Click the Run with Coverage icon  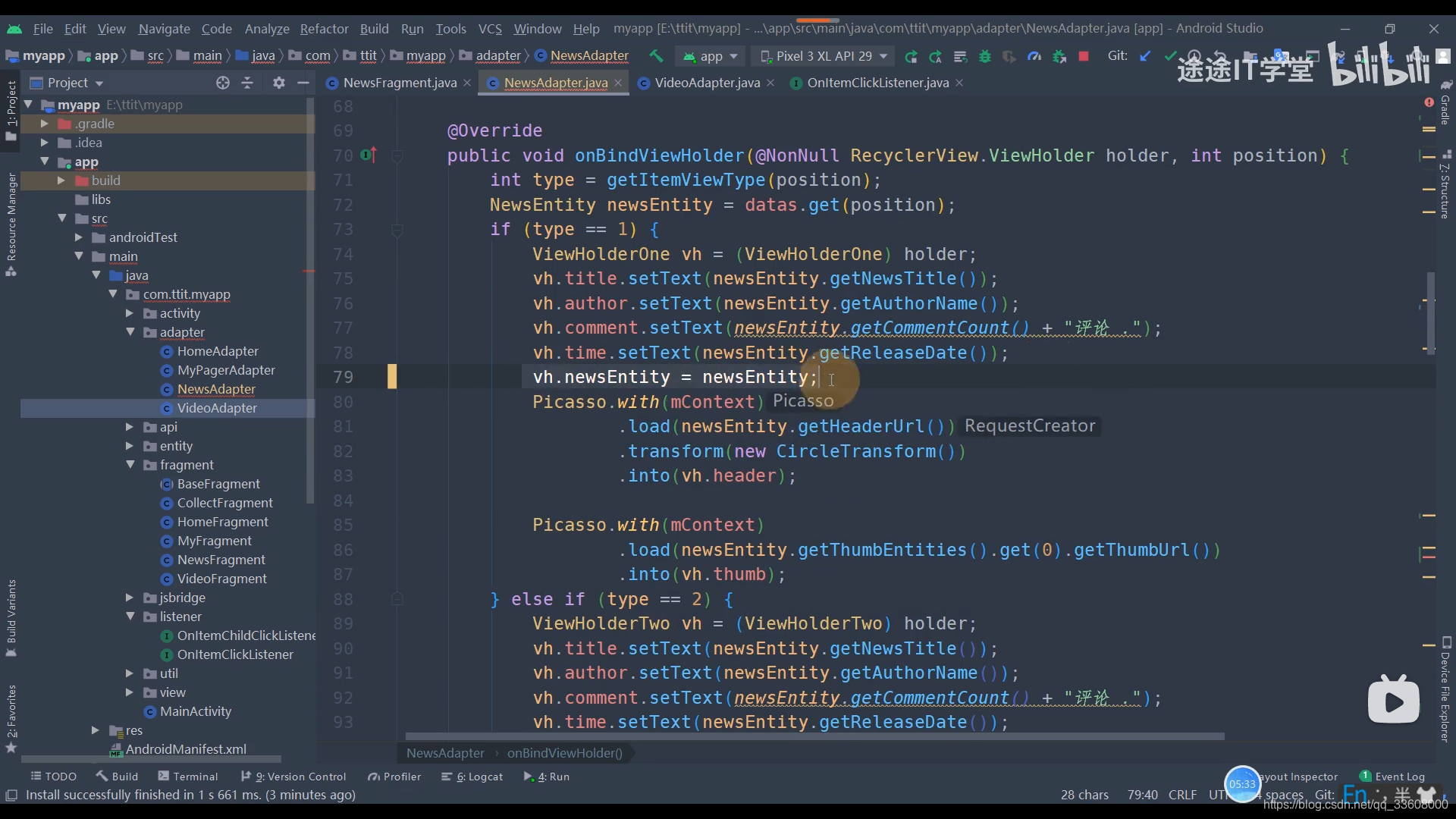coord(1009,56)
